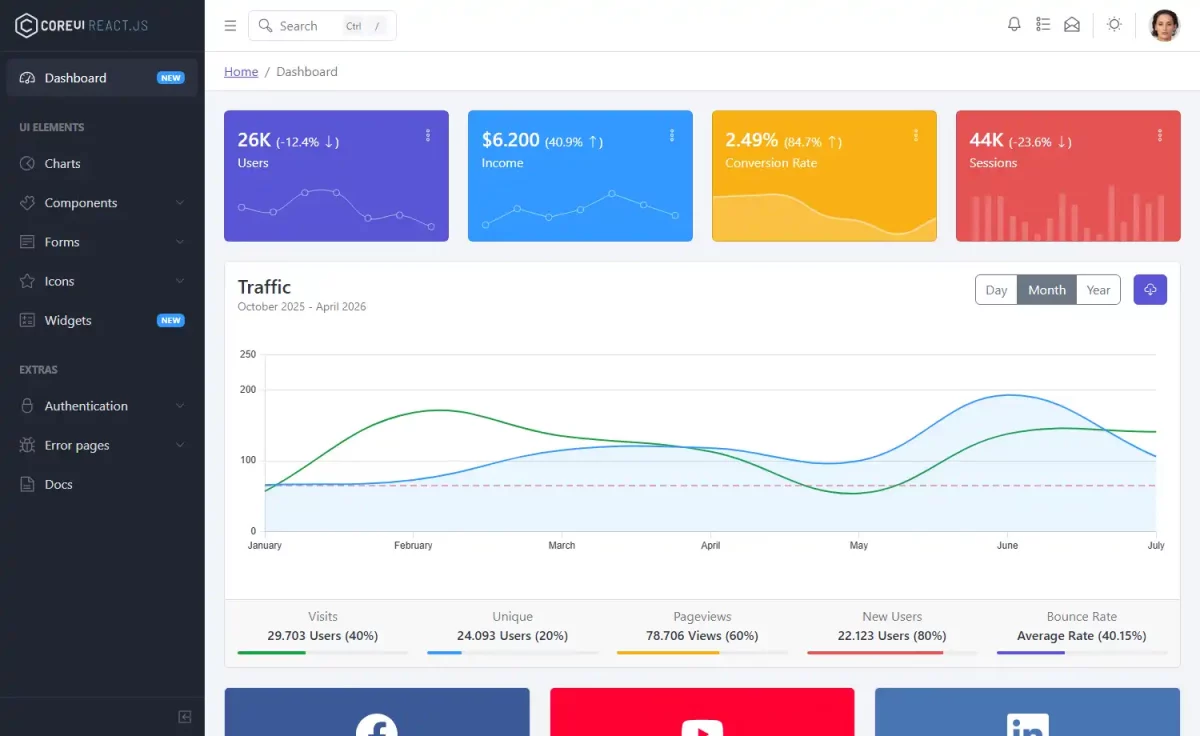Open options menu on Conversion Rate card
Viewport: 1200px width, 736px height.
pos(916,135)
